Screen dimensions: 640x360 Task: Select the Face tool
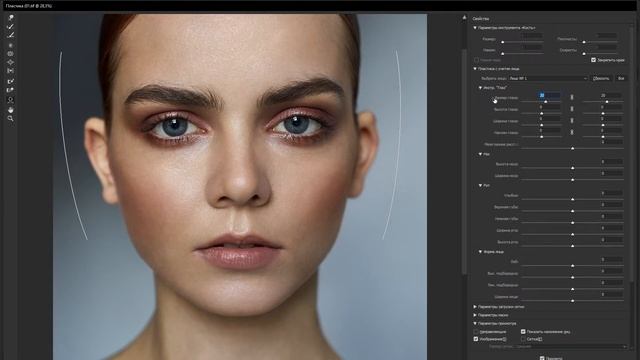11,100
